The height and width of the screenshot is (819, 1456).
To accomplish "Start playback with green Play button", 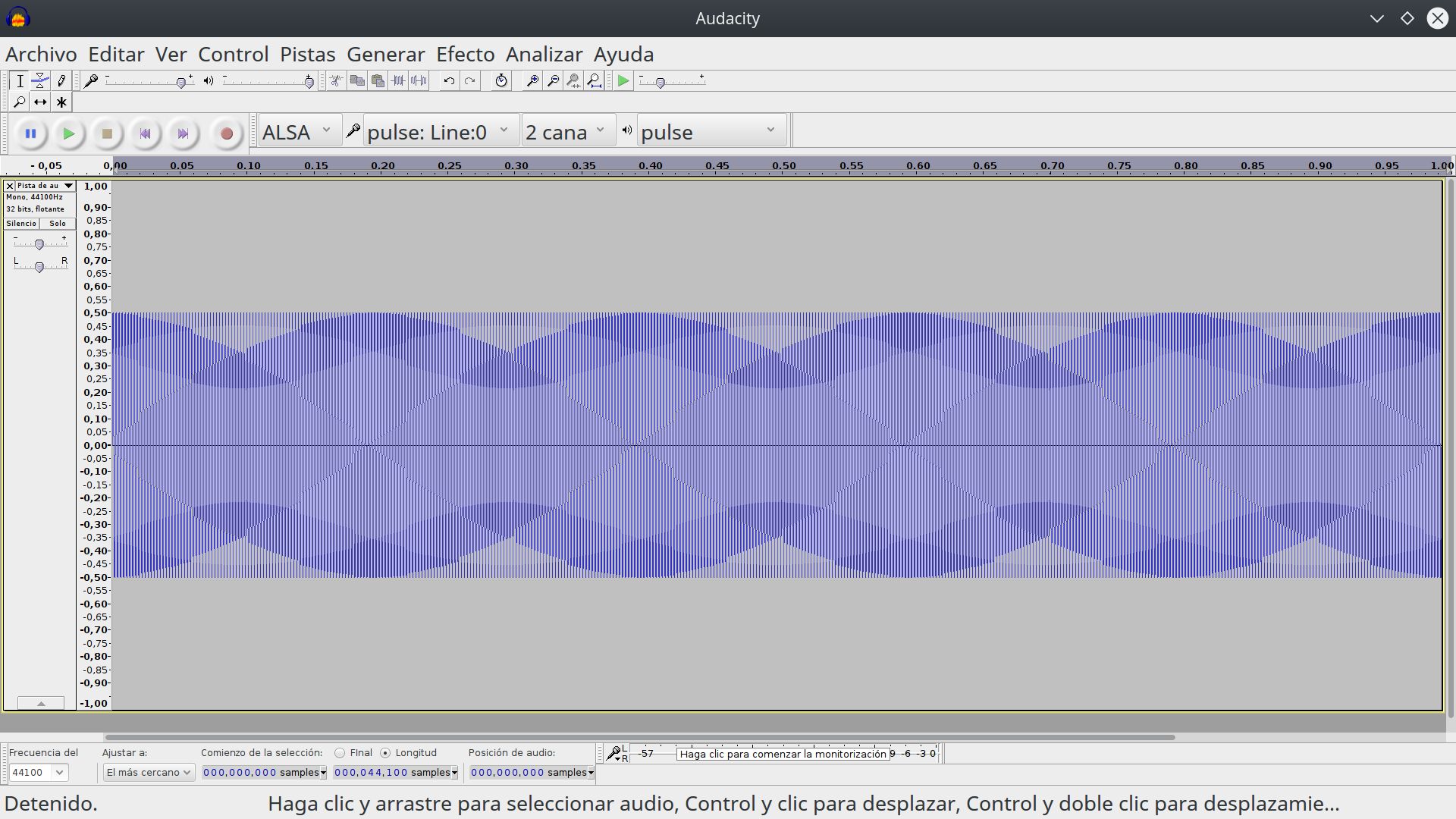I will (69, 133).
